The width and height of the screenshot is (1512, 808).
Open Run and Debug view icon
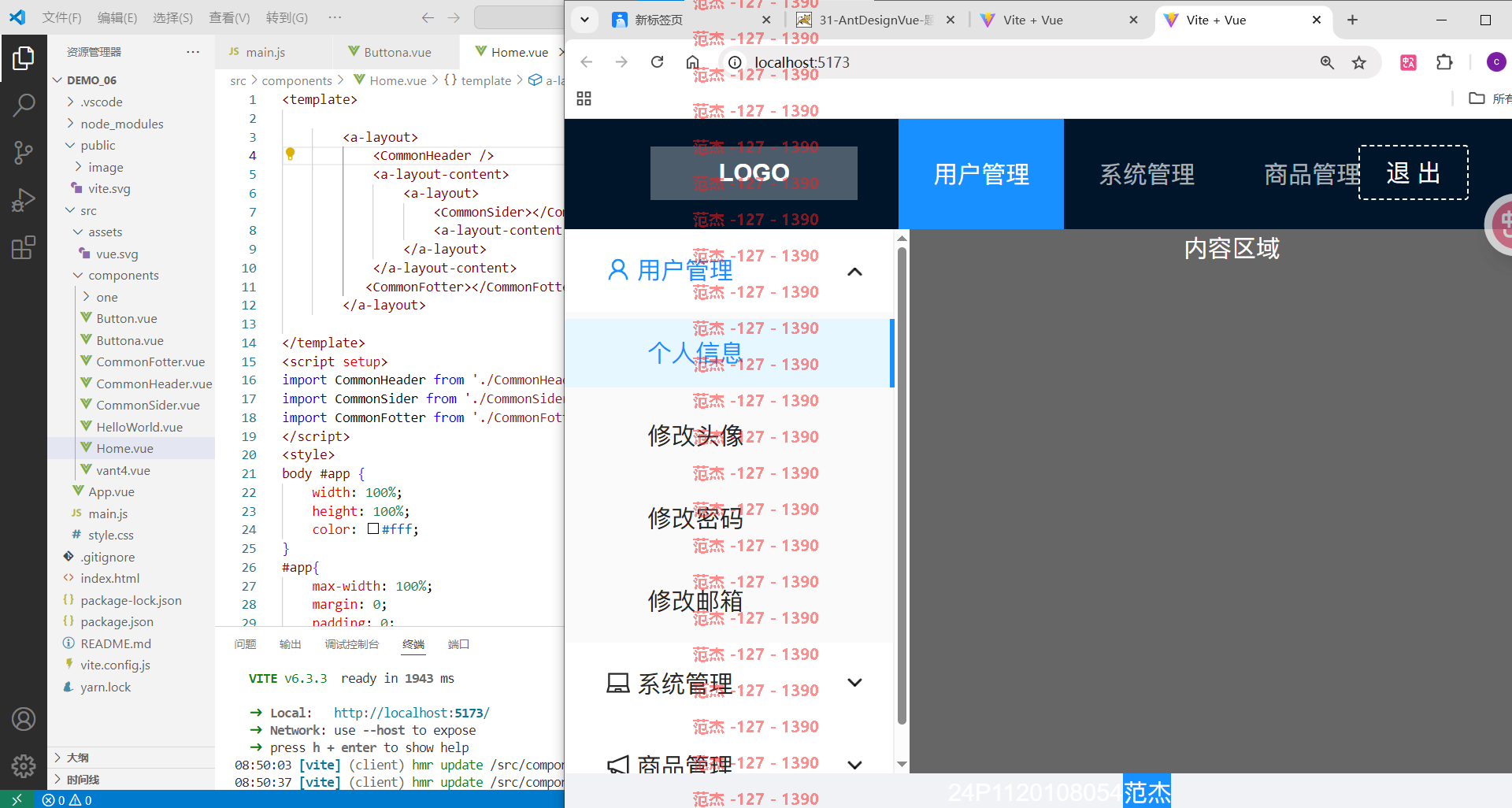(24, 200)
